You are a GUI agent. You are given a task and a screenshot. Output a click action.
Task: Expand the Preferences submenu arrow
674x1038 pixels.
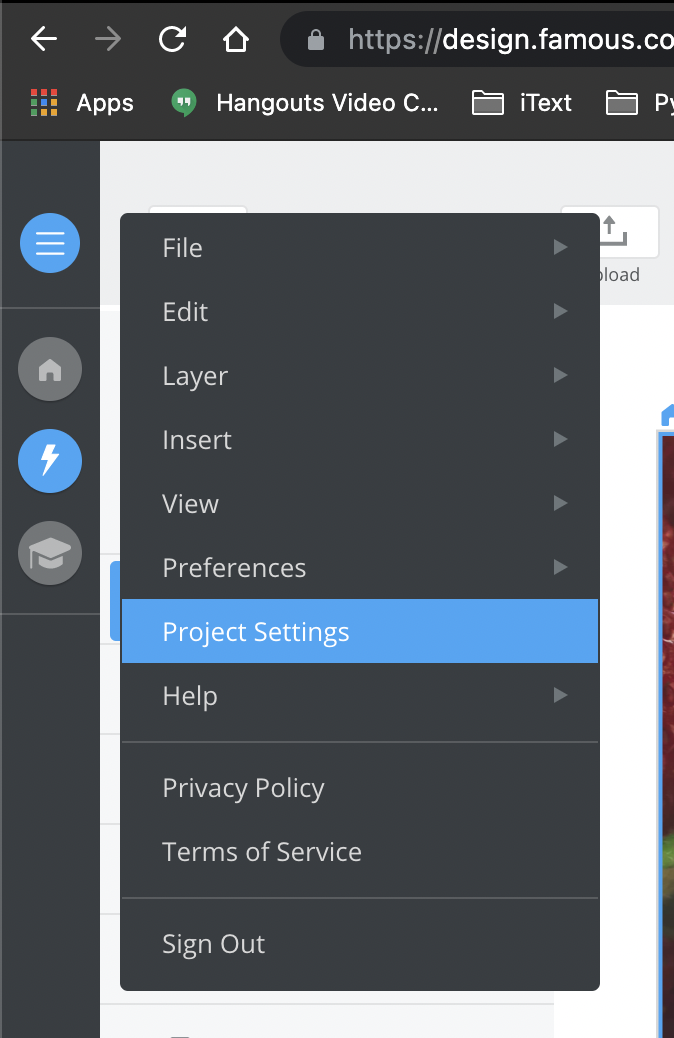560,567
